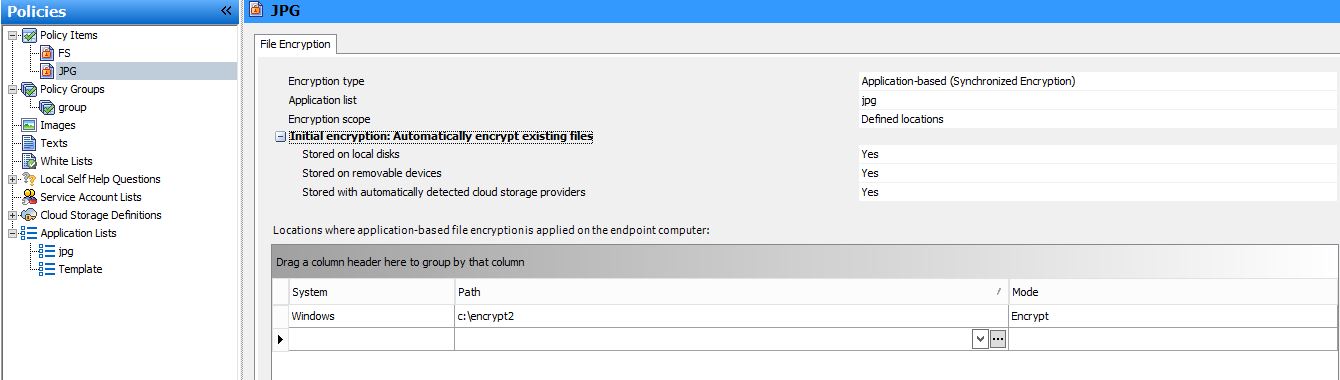The image size is (1340, 380).
Task: Select the Service Account Lists icon
Action: [x=29, y=197]
